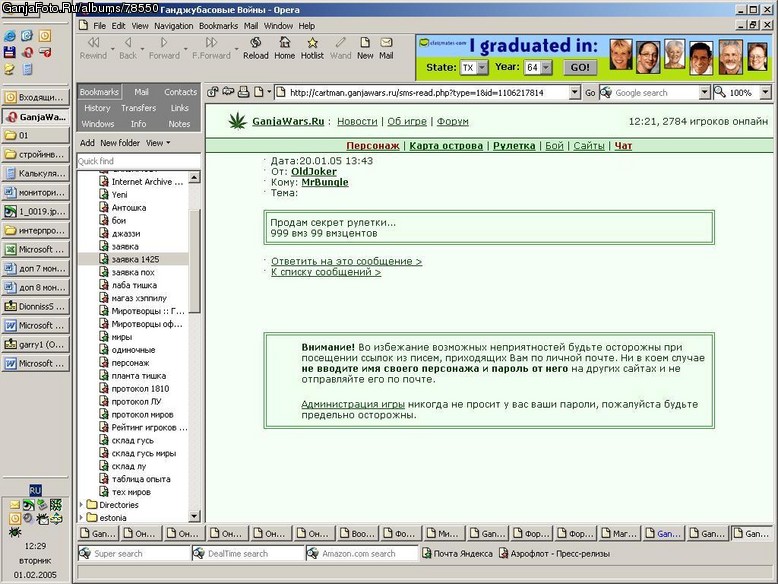Open Почта Яндекса bookmark
Screen dimensions: 778x584
point(457,553)
